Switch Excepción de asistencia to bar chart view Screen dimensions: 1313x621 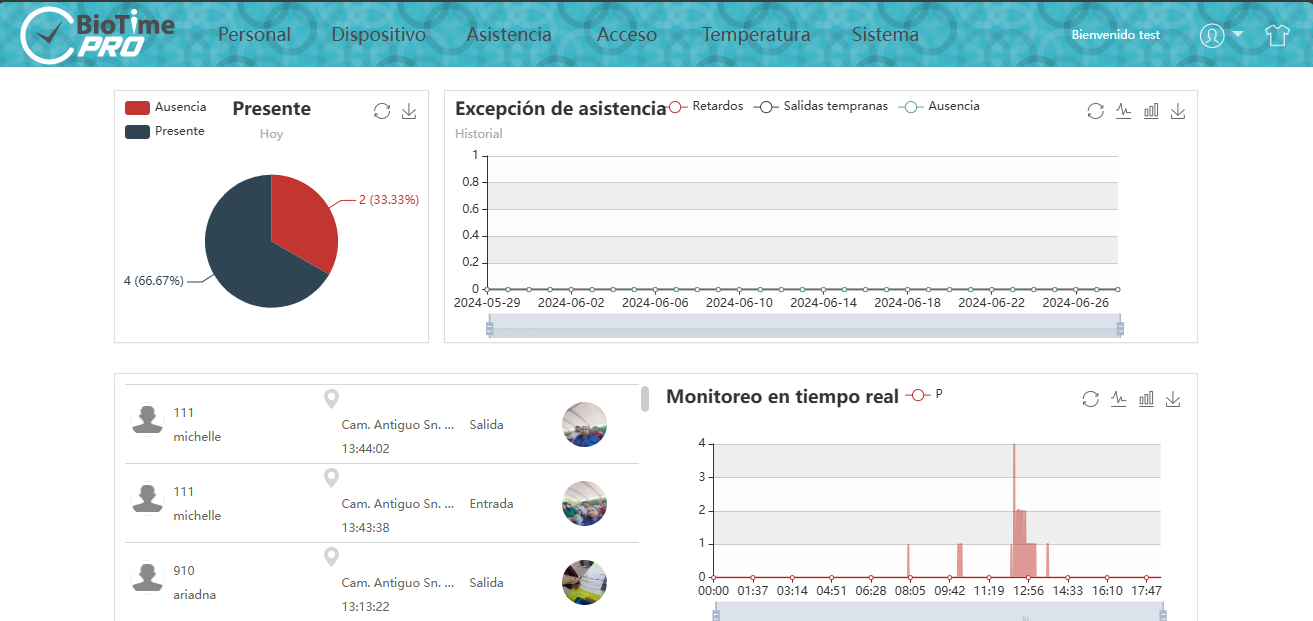[1151, 111]
